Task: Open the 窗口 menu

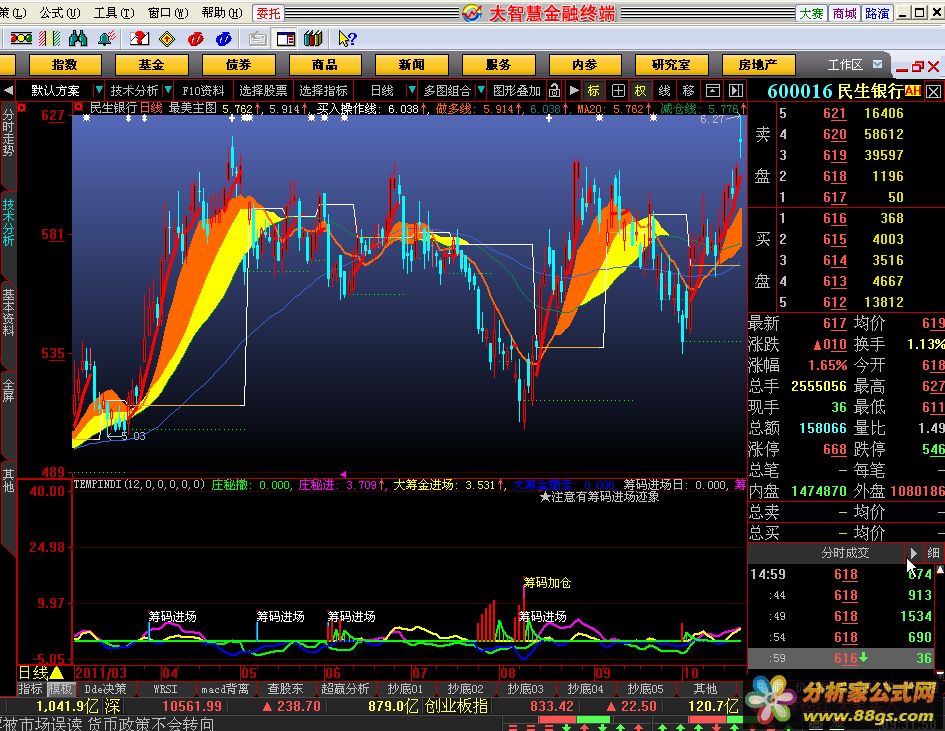Action: 168,13
